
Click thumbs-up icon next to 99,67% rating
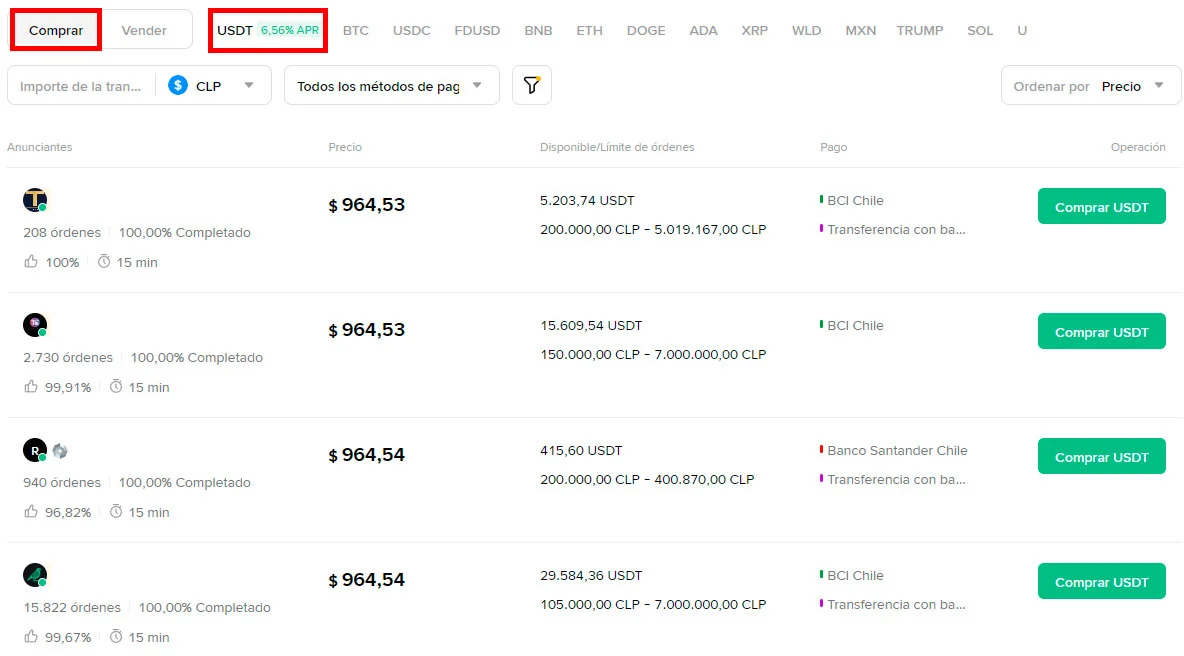31,636
